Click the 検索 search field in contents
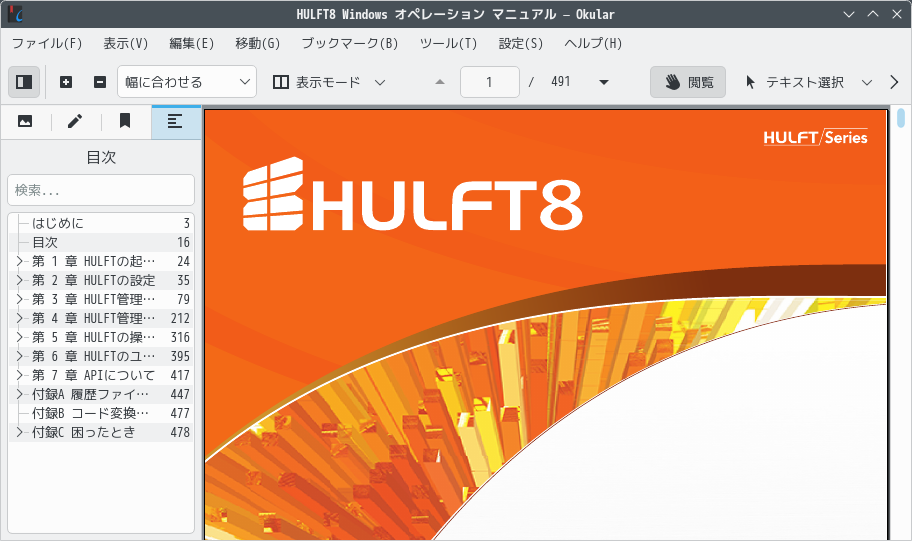The image size is (912, 541). tap(101, 190)
